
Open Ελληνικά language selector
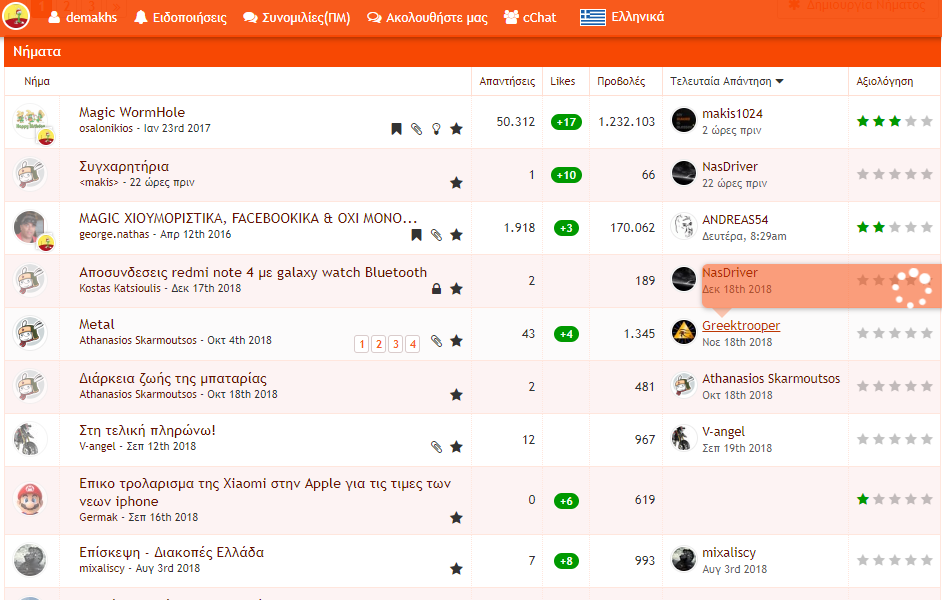[x=622, y=17]
